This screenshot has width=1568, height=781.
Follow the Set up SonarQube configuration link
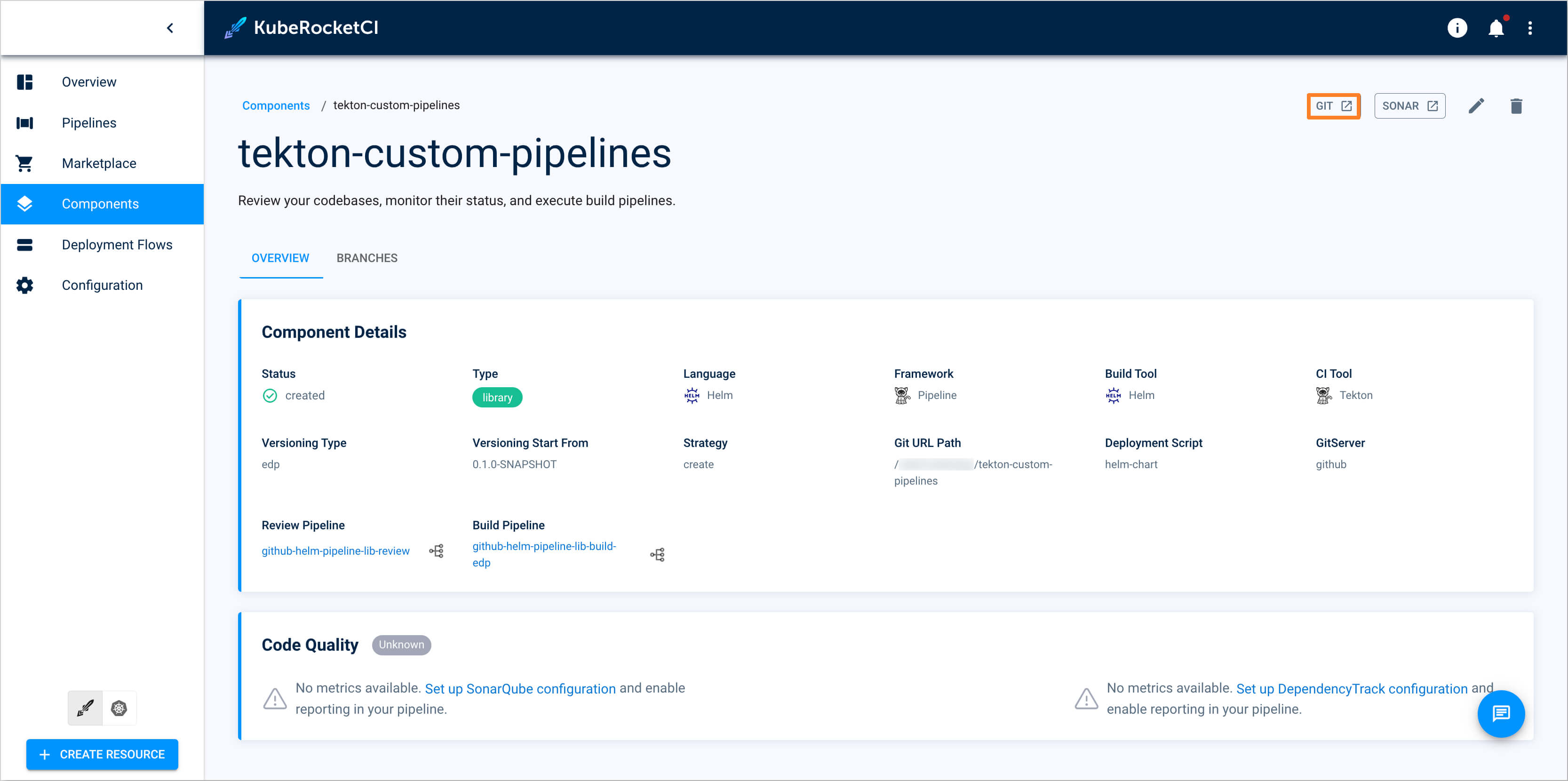coord(520,688)
